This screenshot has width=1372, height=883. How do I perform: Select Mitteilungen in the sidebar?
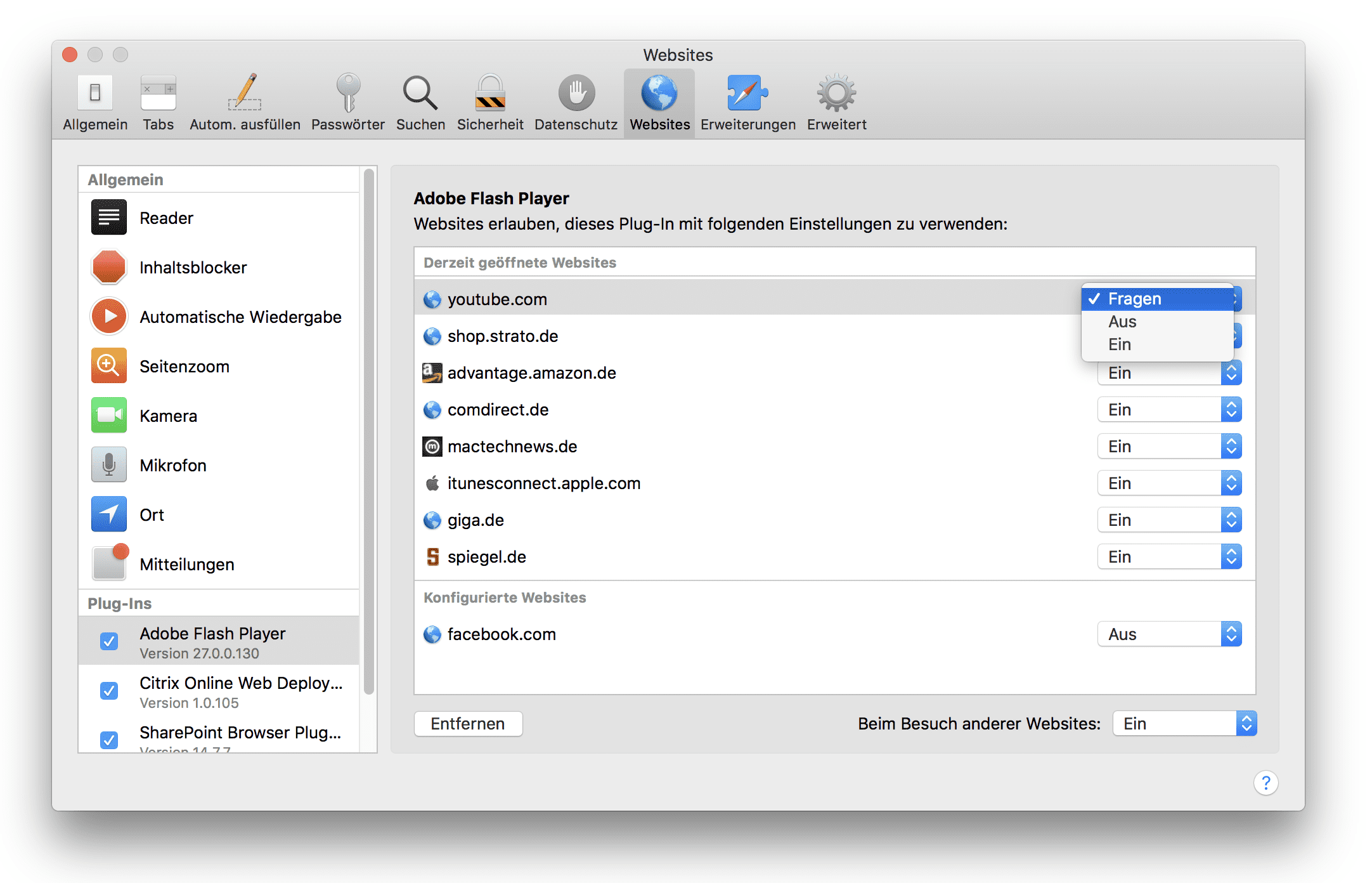coord(219,564)
